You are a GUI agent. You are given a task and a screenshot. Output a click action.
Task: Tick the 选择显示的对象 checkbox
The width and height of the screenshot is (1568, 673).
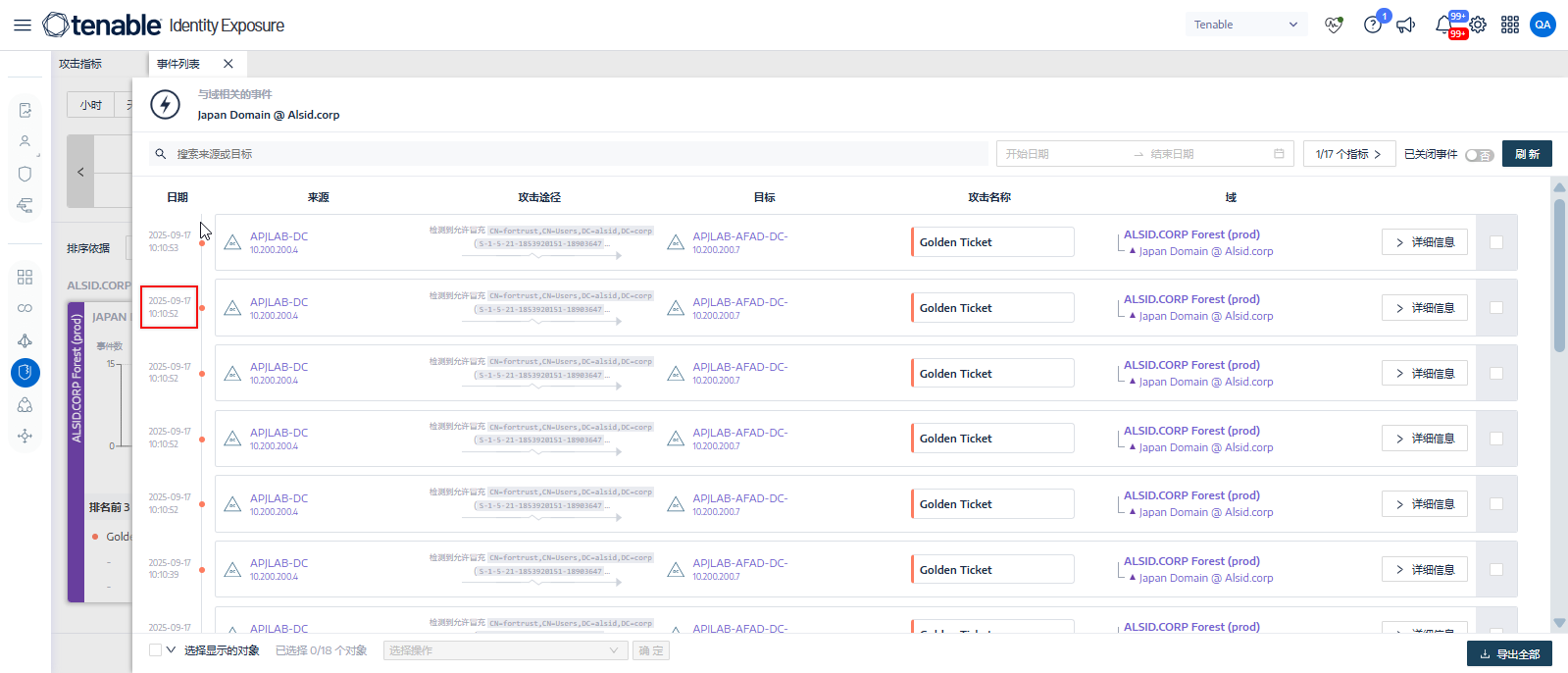click(x=155, y=650)
